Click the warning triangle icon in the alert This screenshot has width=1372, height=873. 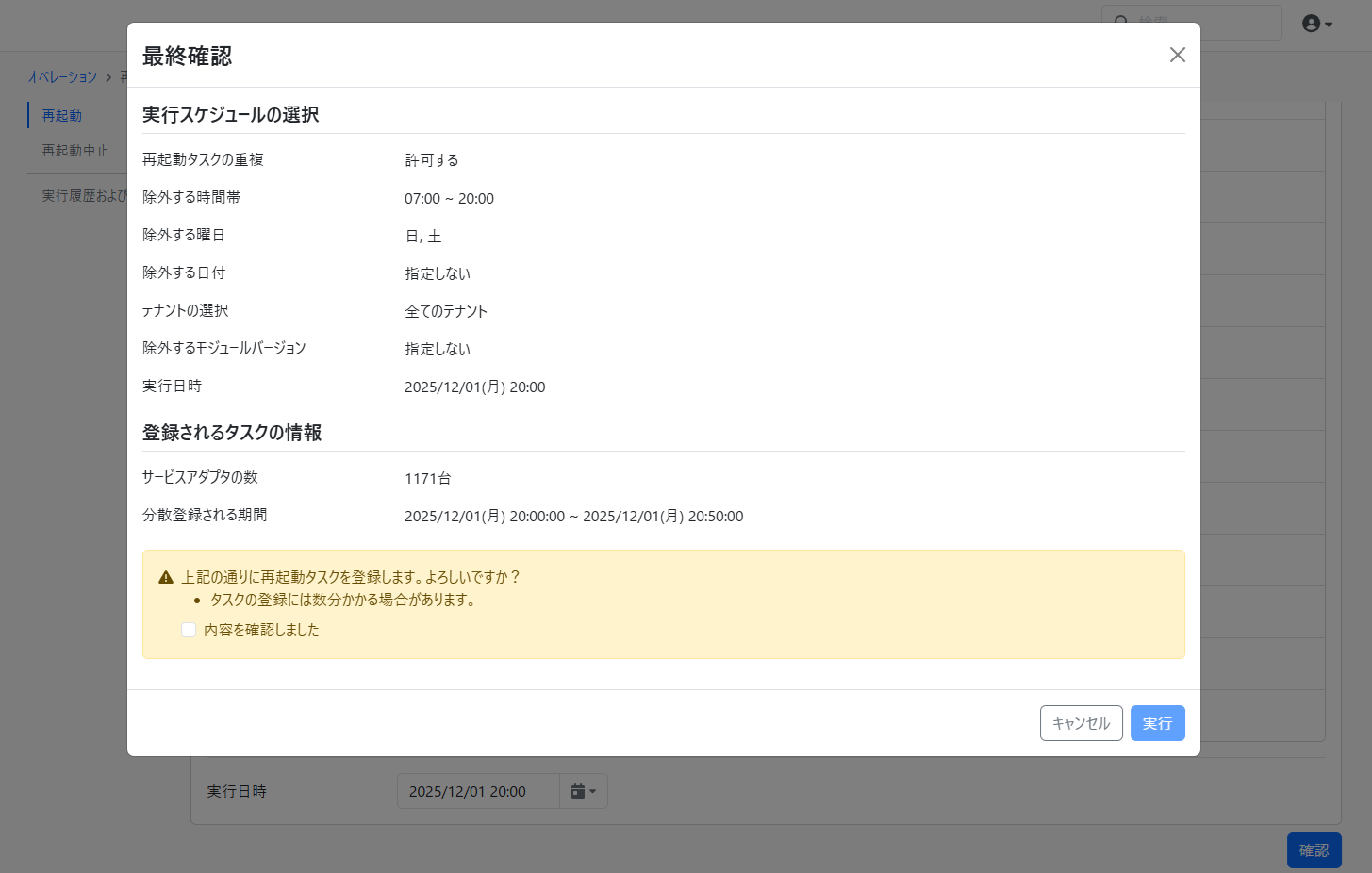click(x=166, y=577)
